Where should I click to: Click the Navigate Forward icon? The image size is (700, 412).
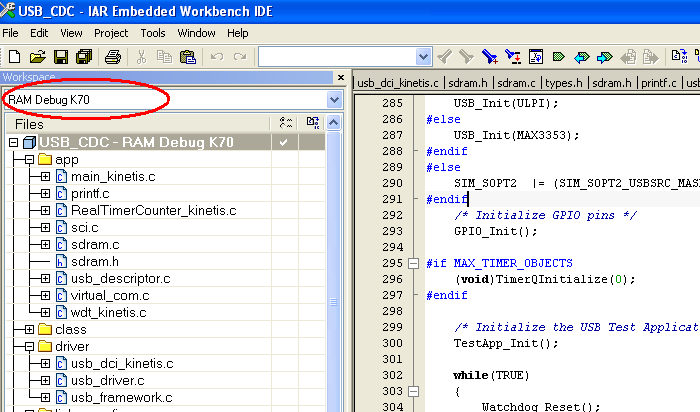pyautogui.click(x=651, y=57)
